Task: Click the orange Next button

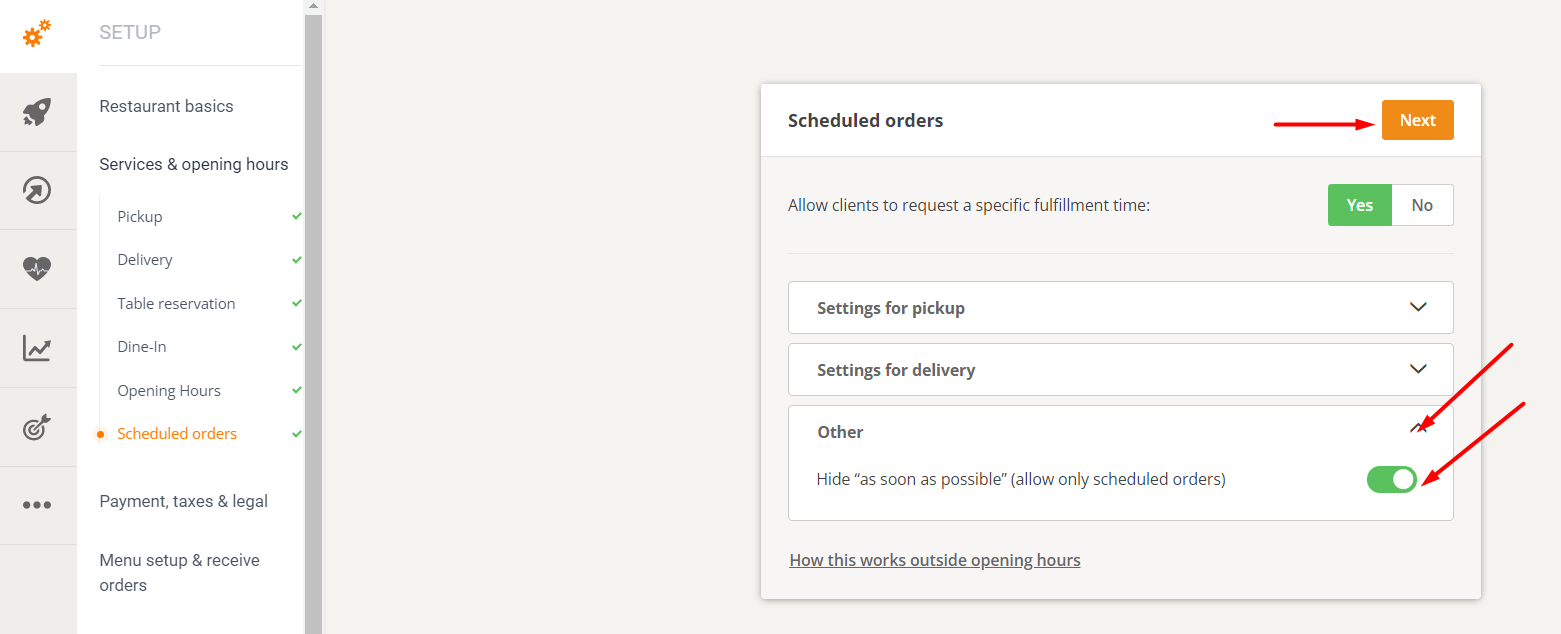Action: pyautogui.click(x=1417, y=120)
